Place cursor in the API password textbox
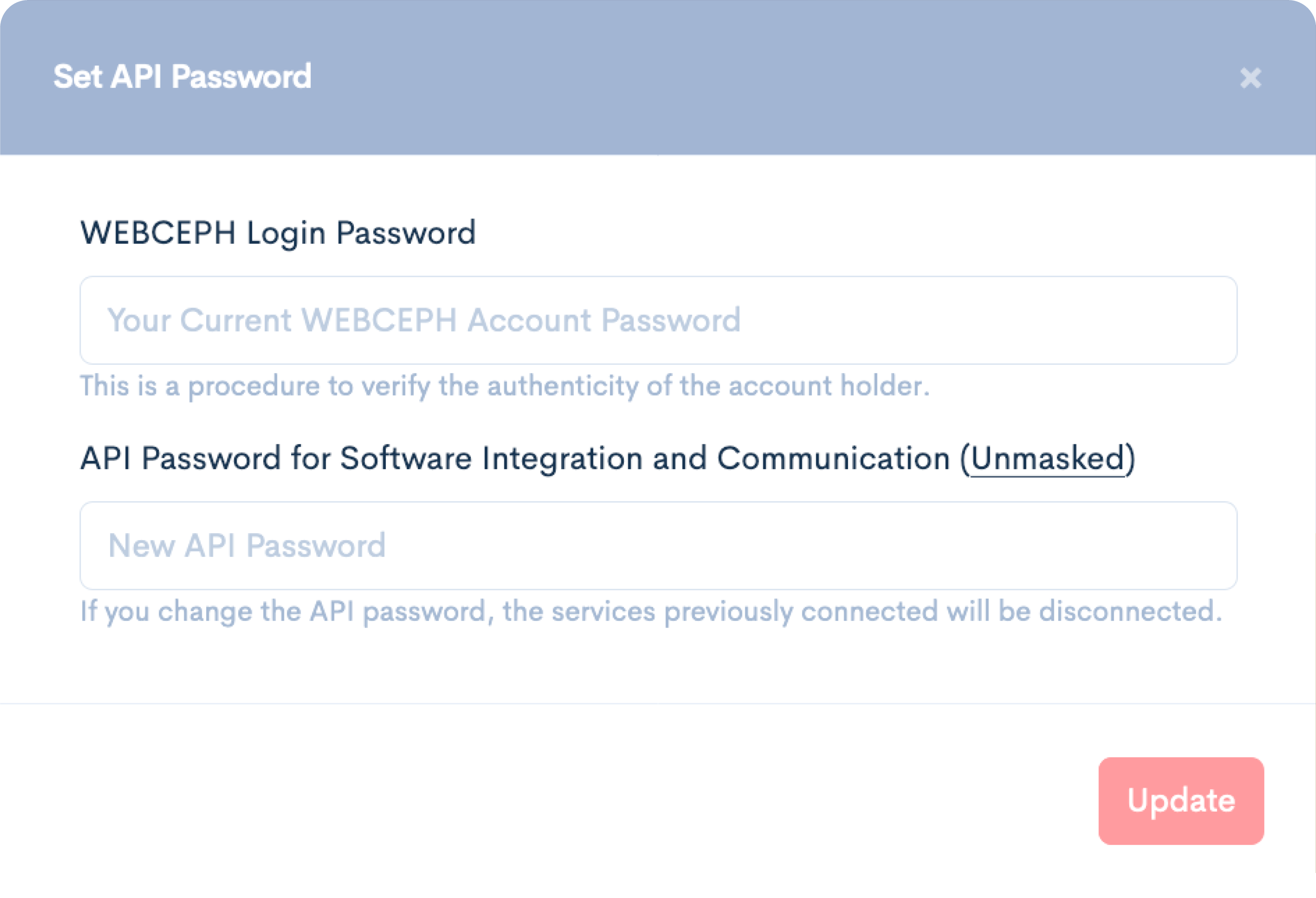This screenshot has height=898, width=1316. [x=658, y=545]
